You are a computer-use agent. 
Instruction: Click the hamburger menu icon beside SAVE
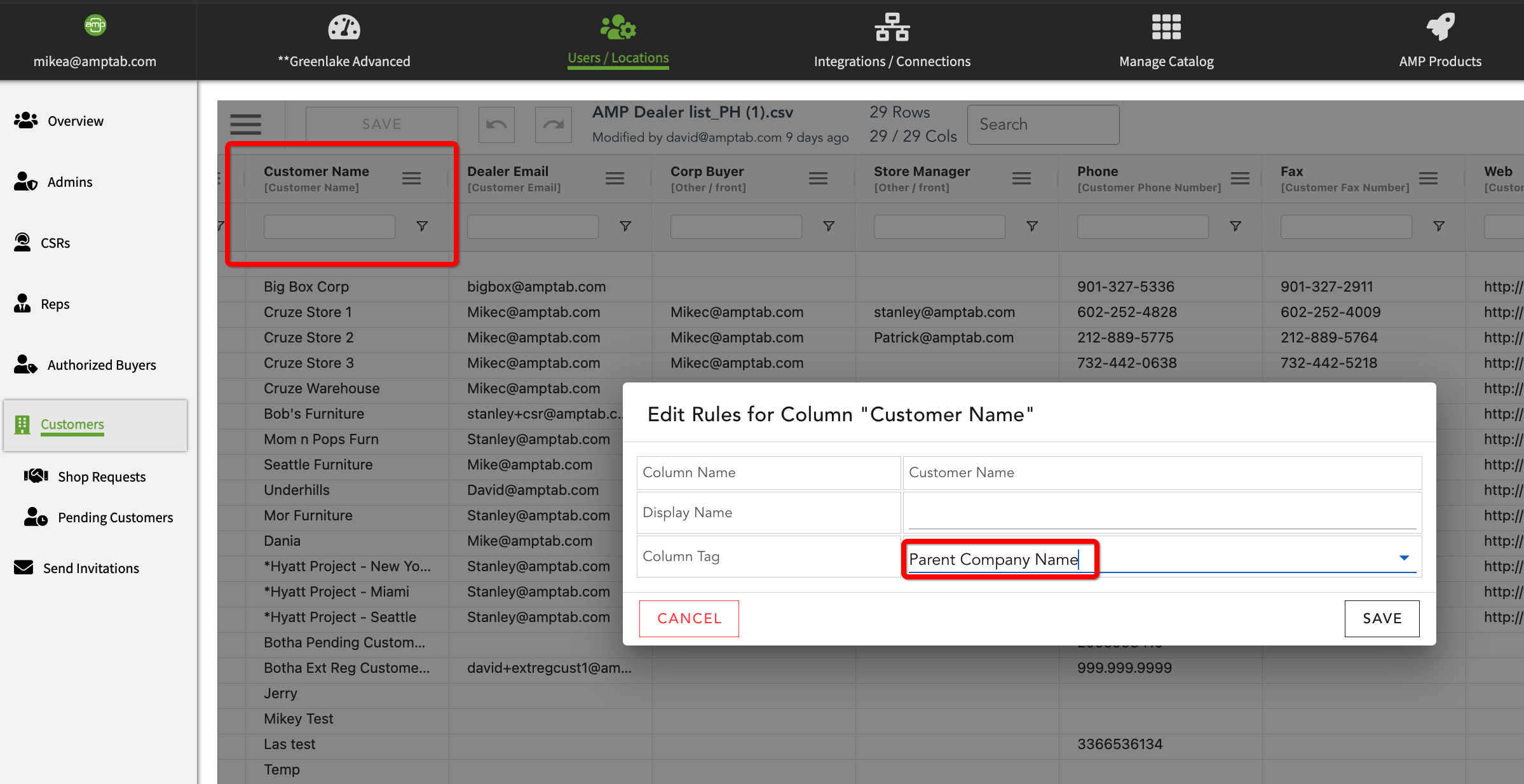click(x=245, y=125)
